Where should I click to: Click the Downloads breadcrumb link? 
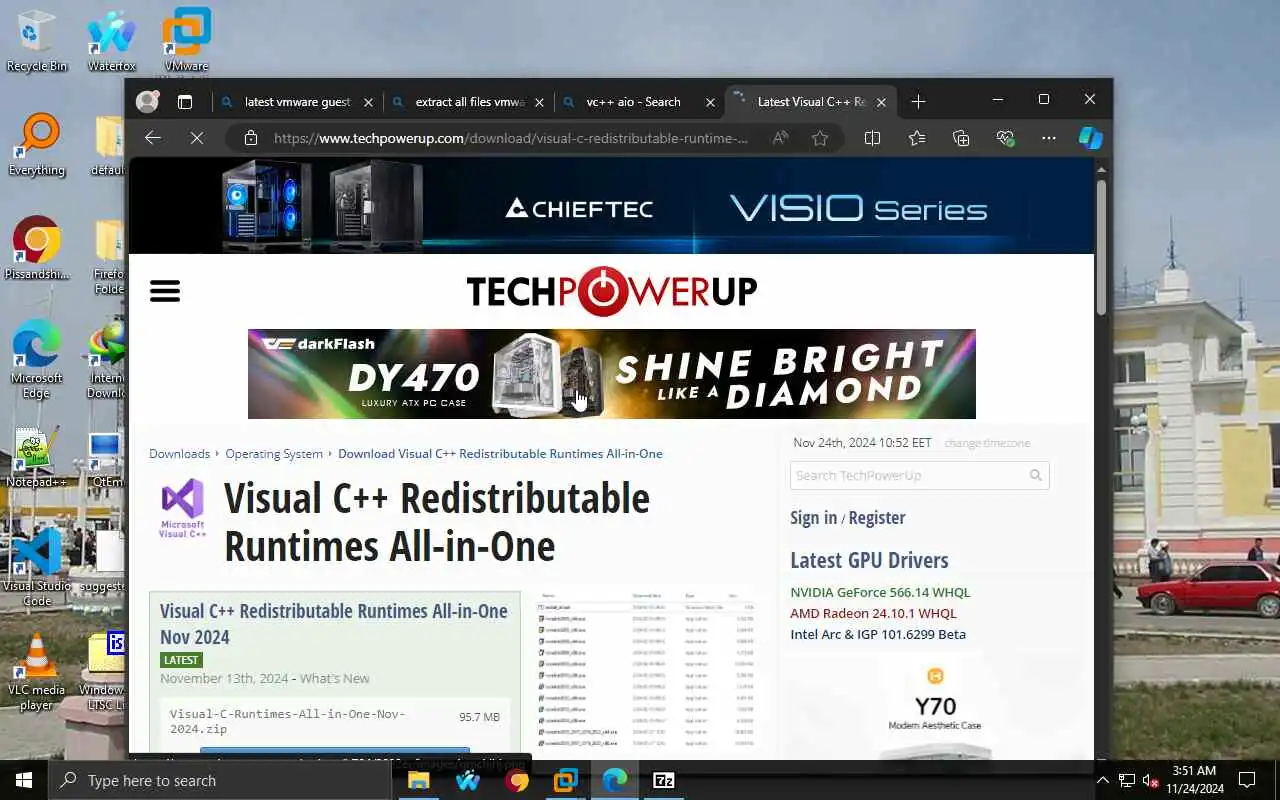click(179, 453)
